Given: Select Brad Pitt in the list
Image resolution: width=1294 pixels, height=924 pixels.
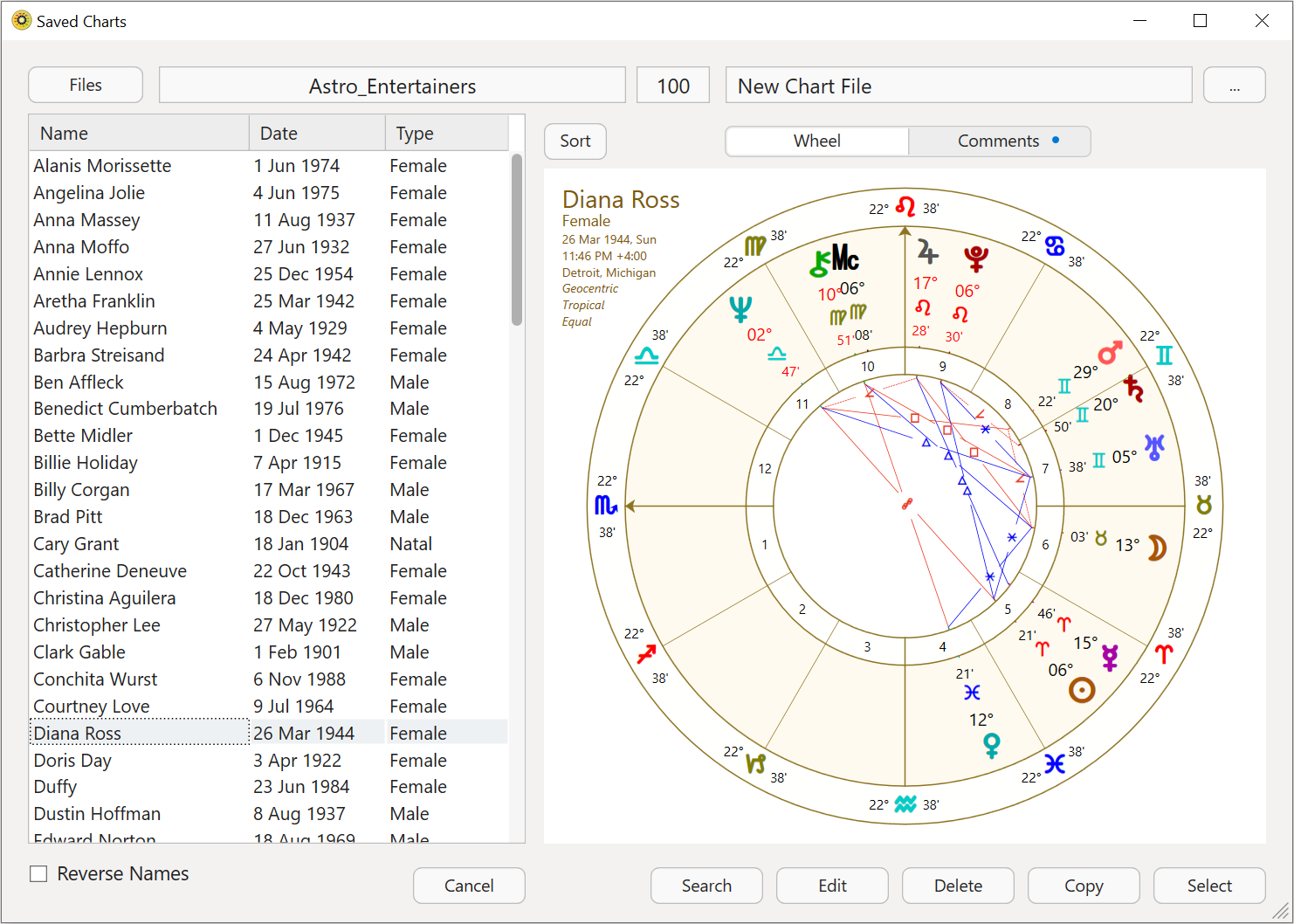Looking at the screenshot, I should [x=269, y=516].
